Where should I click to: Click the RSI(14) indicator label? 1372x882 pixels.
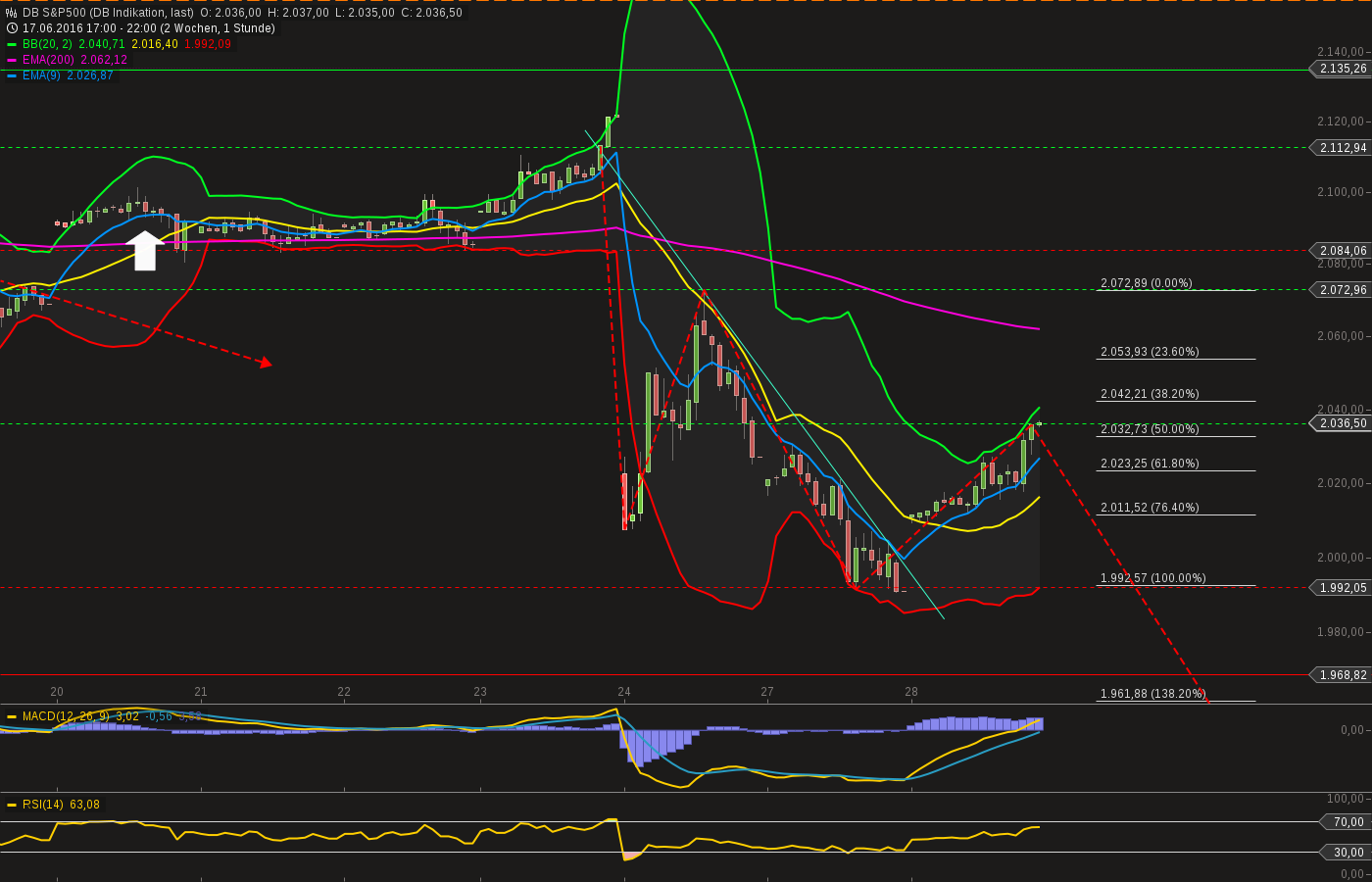(43, 805)
